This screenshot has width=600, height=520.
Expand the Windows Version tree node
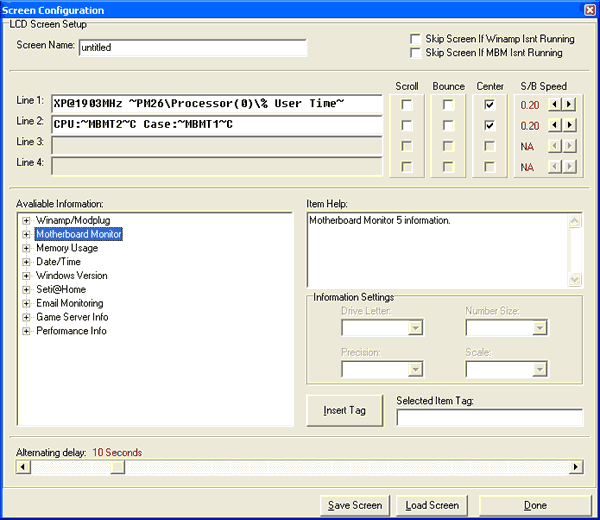[x=26, y=276]
